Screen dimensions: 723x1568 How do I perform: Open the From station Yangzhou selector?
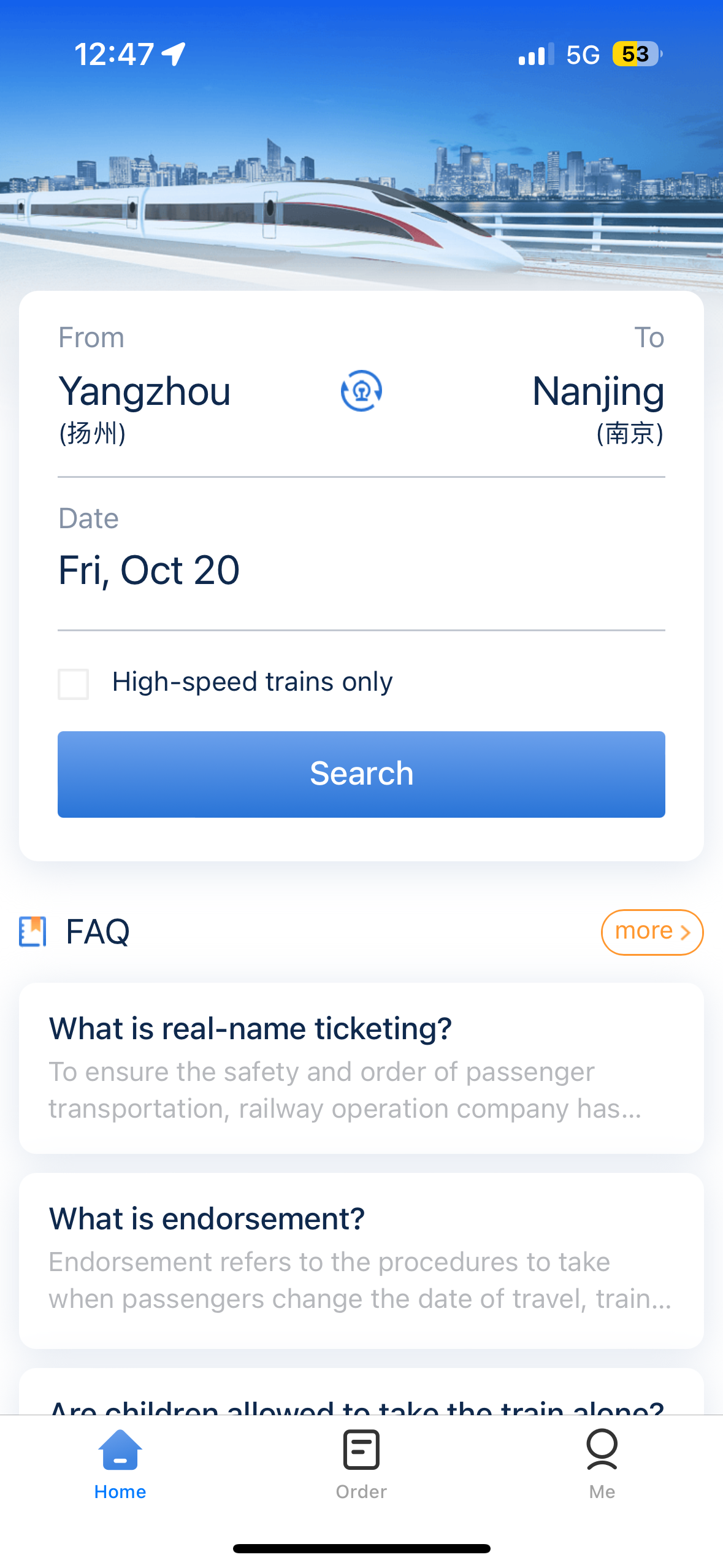145,407
